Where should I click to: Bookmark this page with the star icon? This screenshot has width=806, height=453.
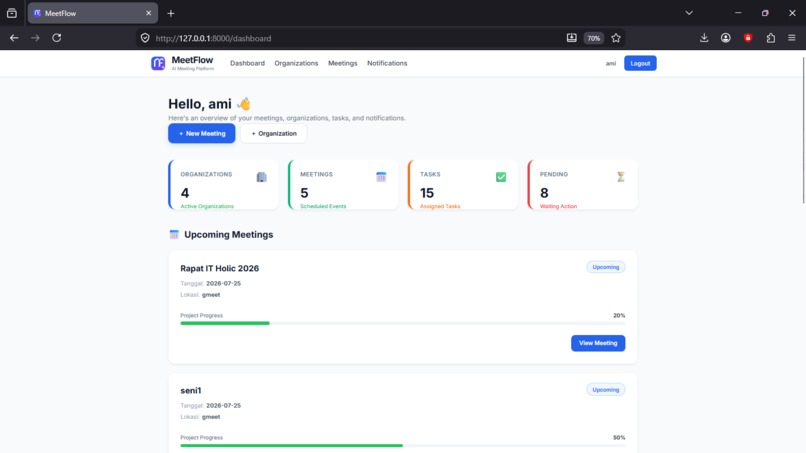(616, 38)
